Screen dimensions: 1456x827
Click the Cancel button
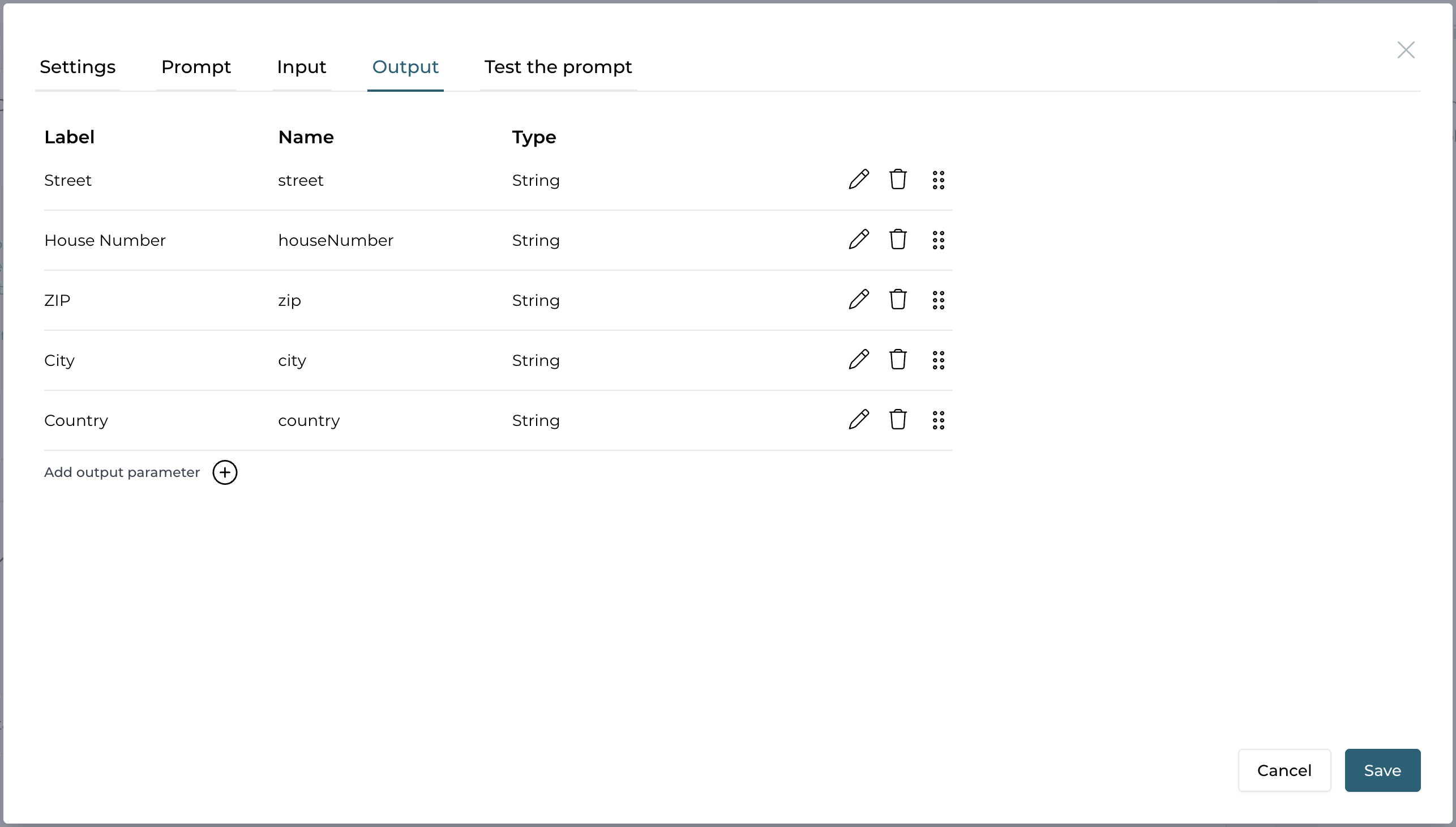pos(1284,770)
